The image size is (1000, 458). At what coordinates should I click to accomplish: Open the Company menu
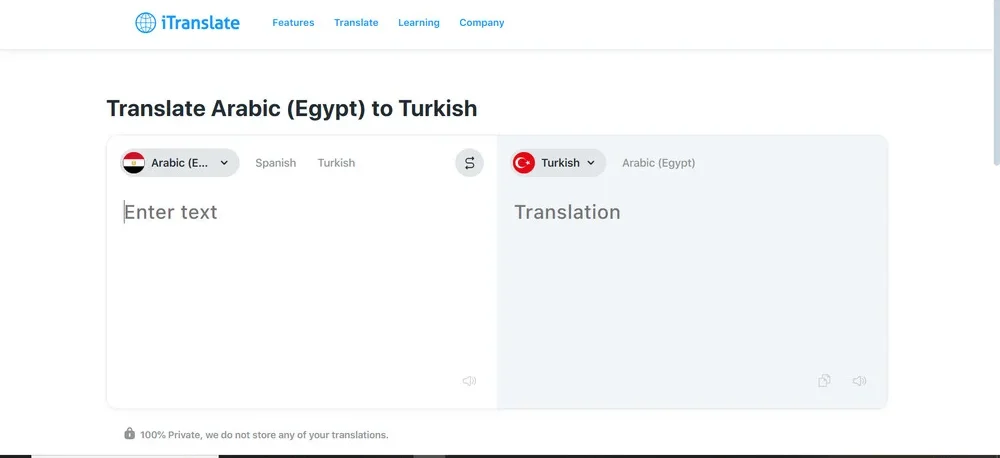[x=482, y=22]
